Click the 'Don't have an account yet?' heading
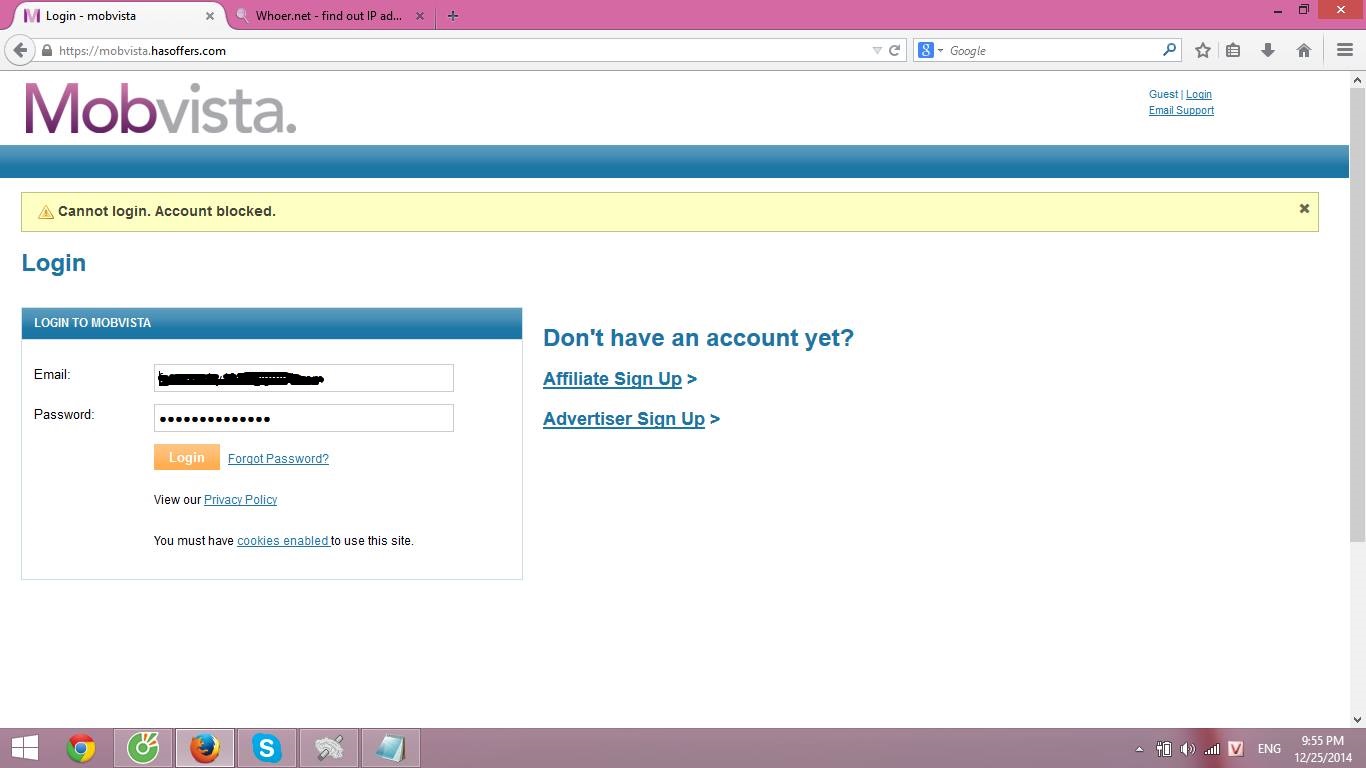 pos(698,338)
